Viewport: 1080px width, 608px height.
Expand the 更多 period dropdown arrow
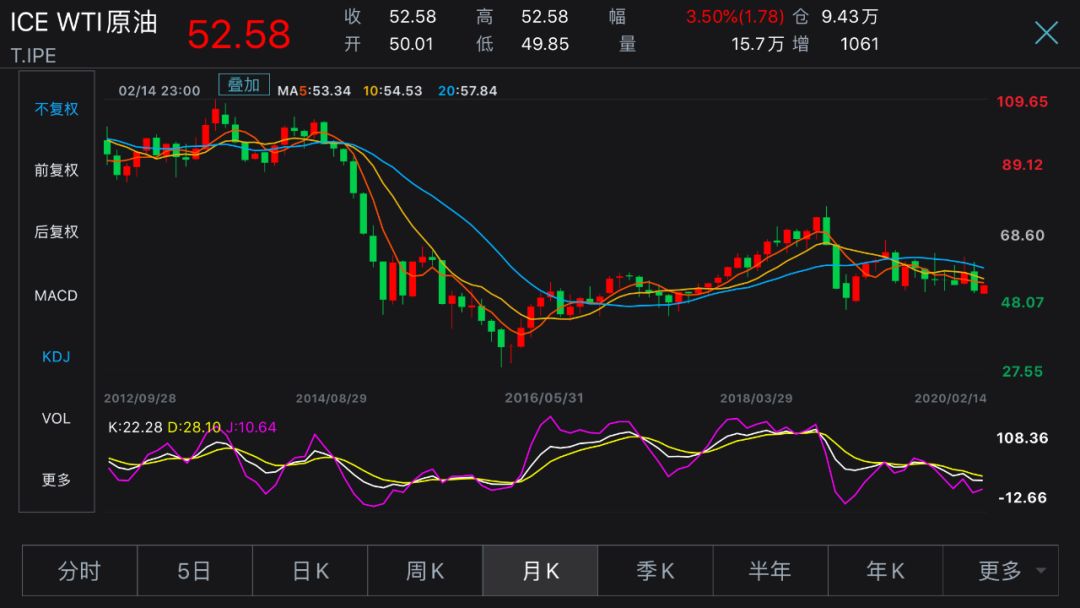(x=1041, y=570)
